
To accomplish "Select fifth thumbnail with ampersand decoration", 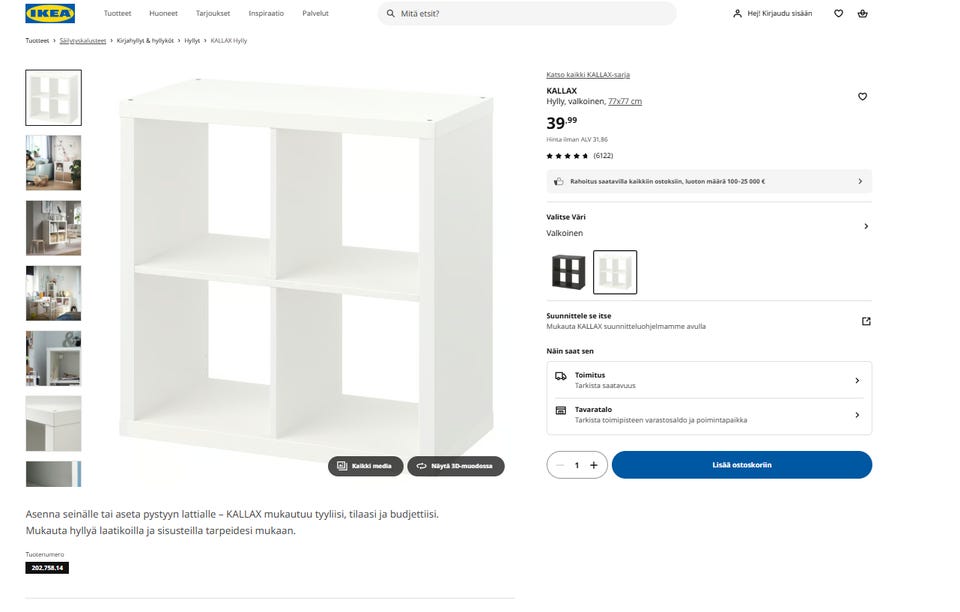I will click(53, 358).
